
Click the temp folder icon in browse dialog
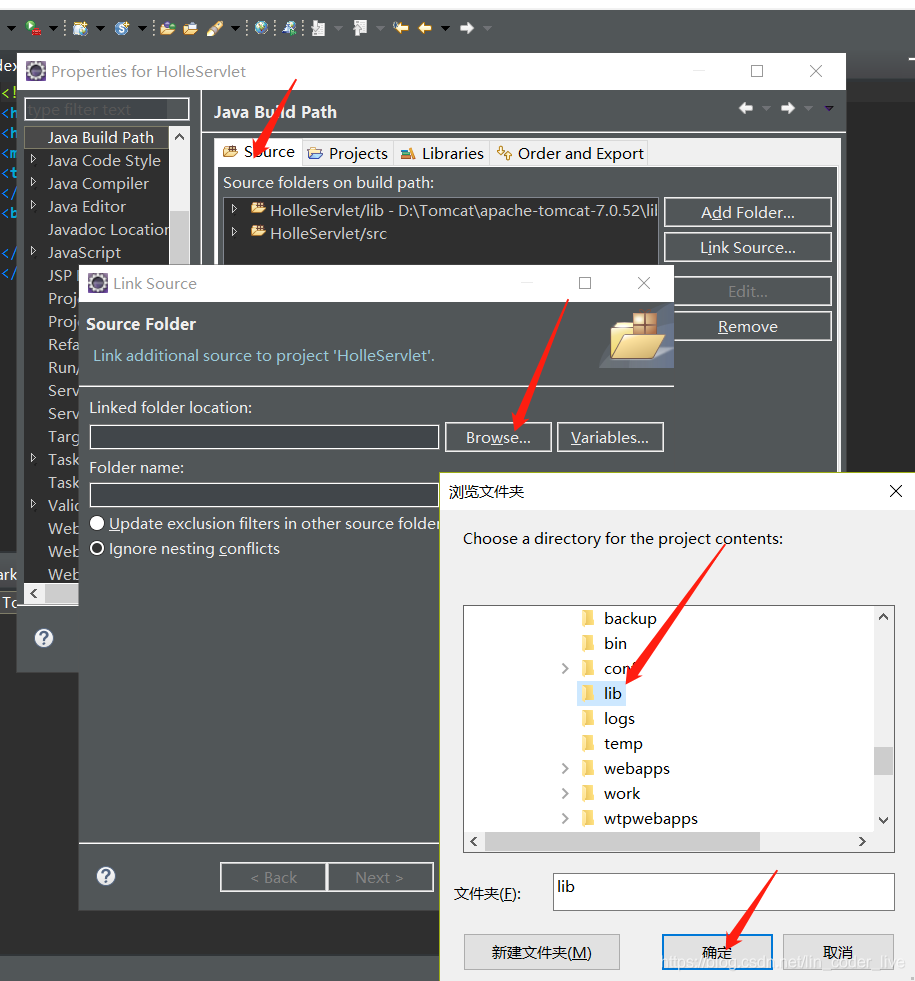[588, 743]
